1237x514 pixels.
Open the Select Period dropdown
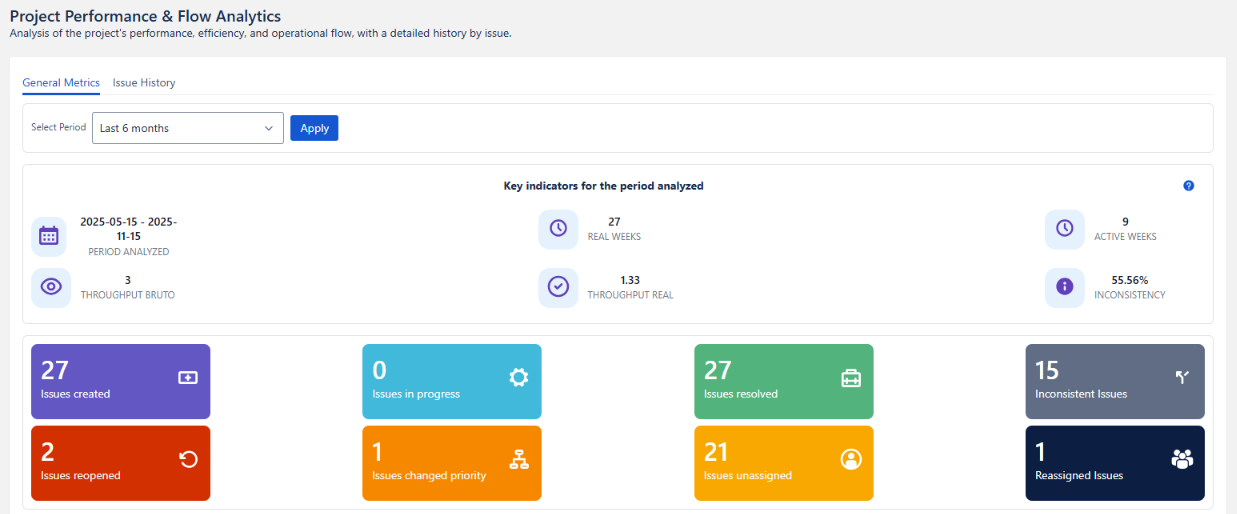coord(187,128)
